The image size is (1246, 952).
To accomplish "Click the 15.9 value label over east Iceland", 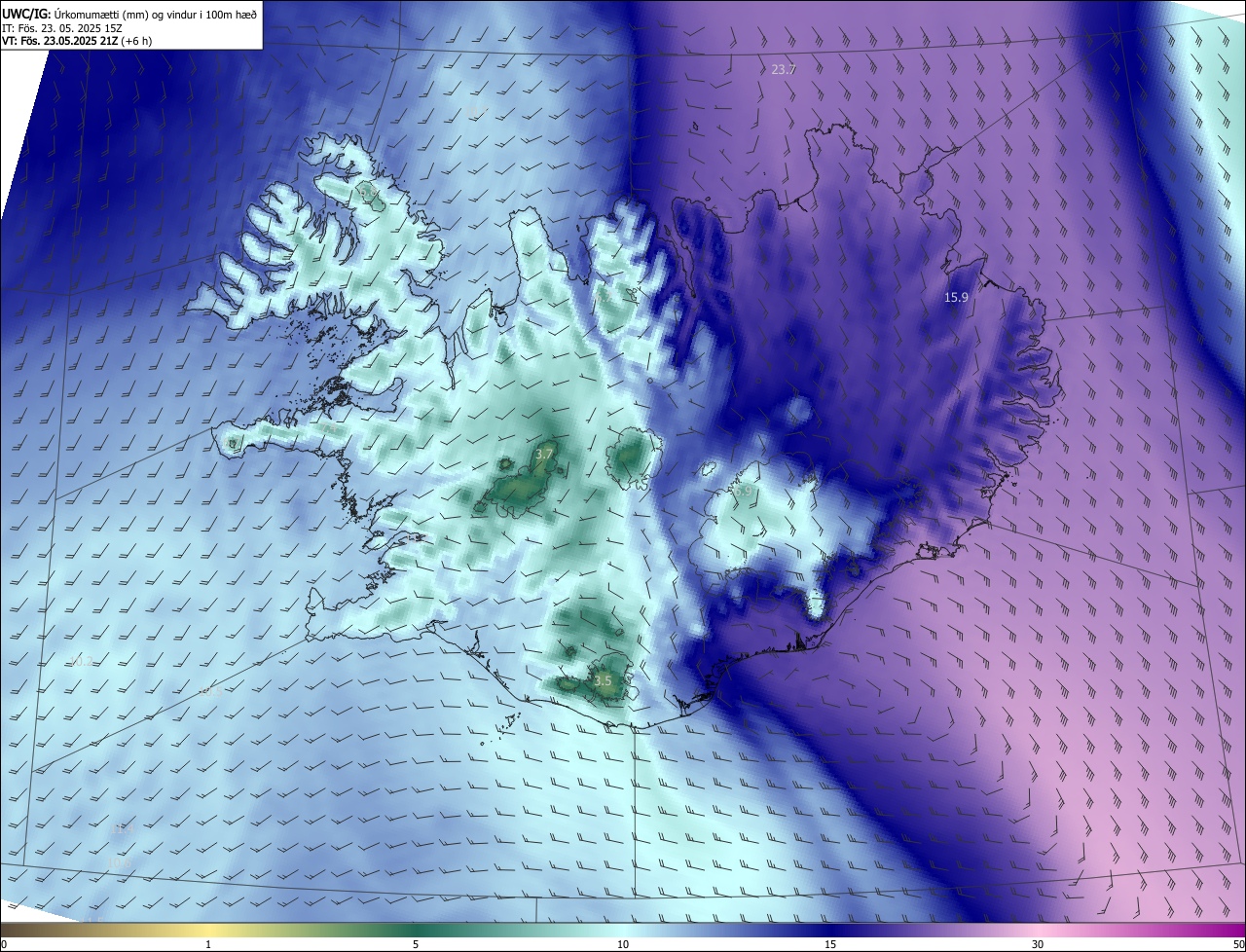I will (956, 297).
